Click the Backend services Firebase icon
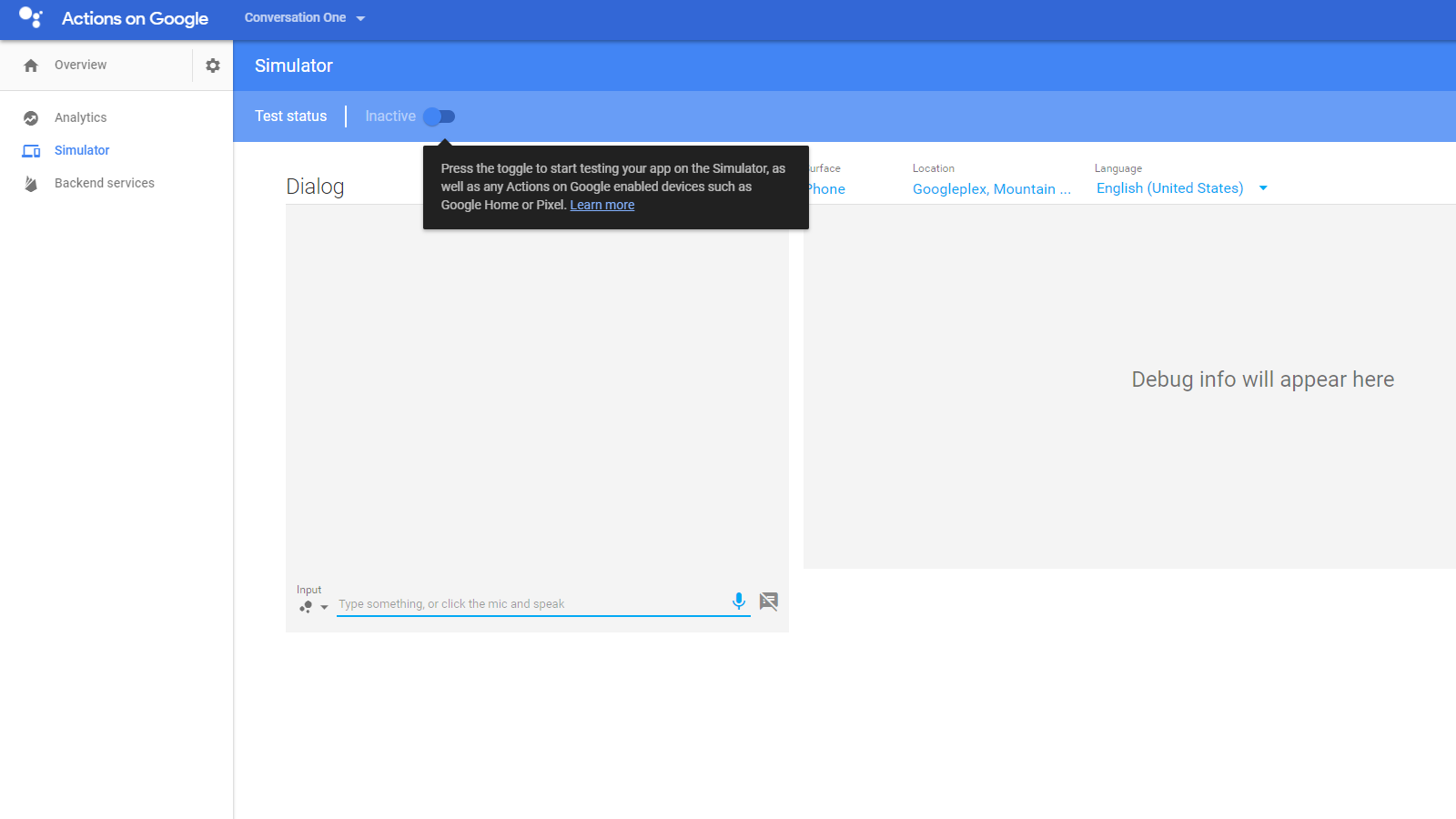The height and width of the screenshot is (819, 1456). [x=31, y=184]
